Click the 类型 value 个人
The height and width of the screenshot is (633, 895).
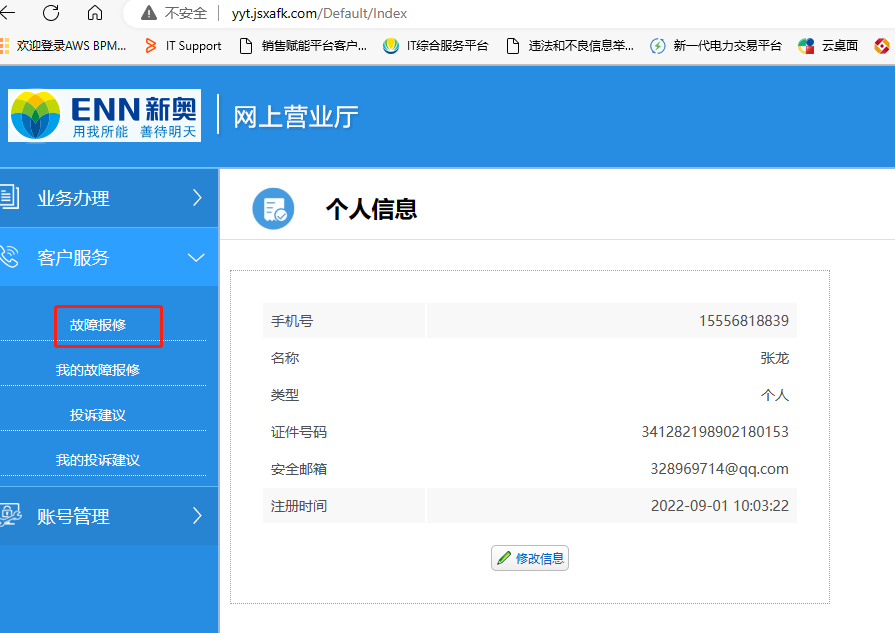[x=775, y=395]
